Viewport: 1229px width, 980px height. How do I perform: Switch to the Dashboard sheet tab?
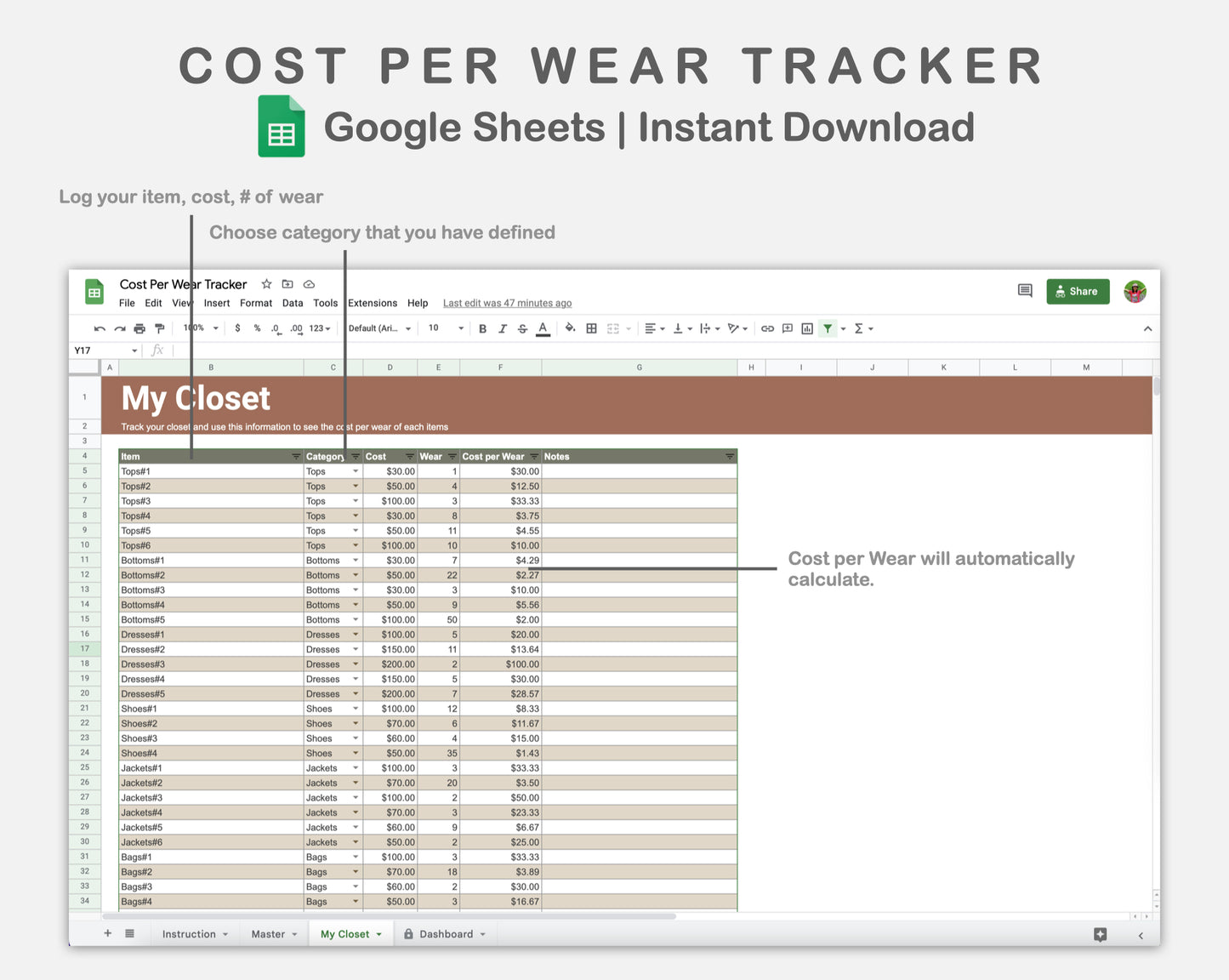(x=446, y=933)
